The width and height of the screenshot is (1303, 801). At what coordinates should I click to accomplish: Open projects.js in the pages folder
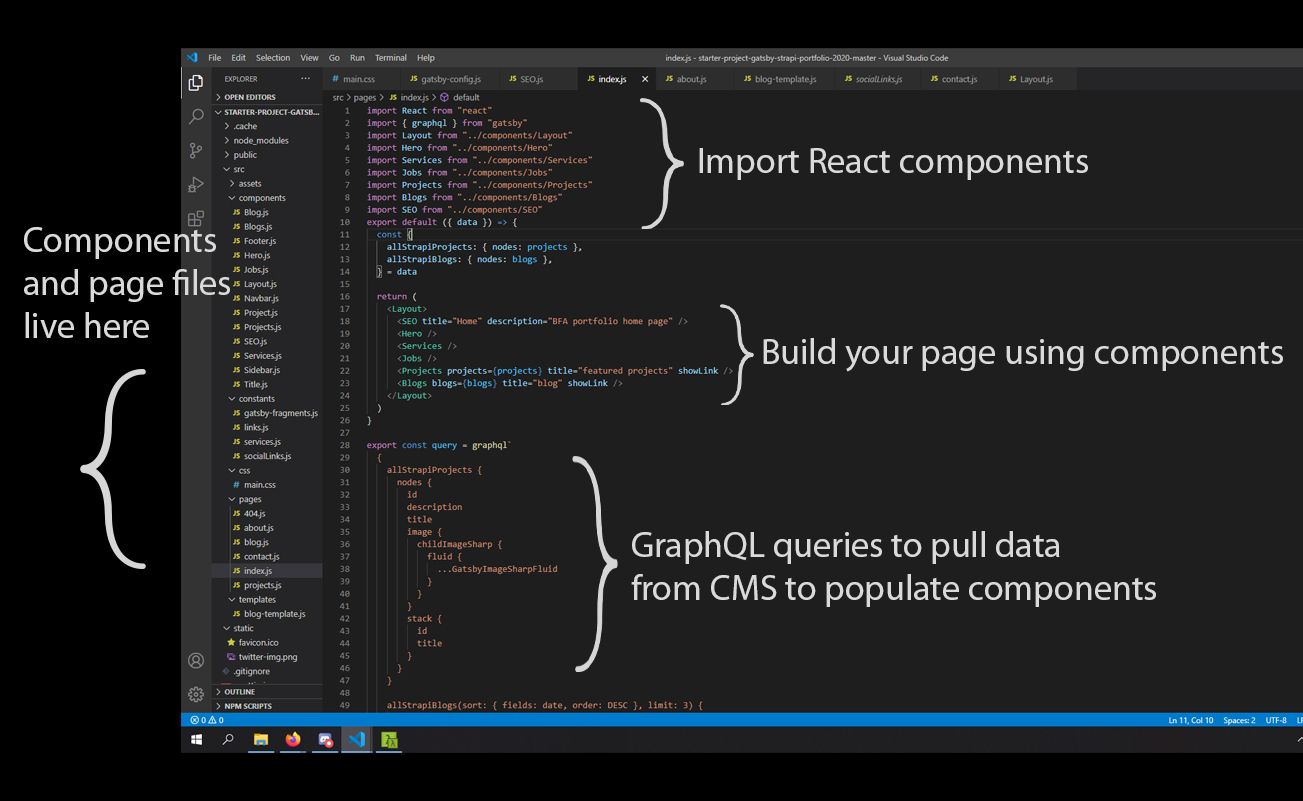pyautogui.click(x=267, y=585)
